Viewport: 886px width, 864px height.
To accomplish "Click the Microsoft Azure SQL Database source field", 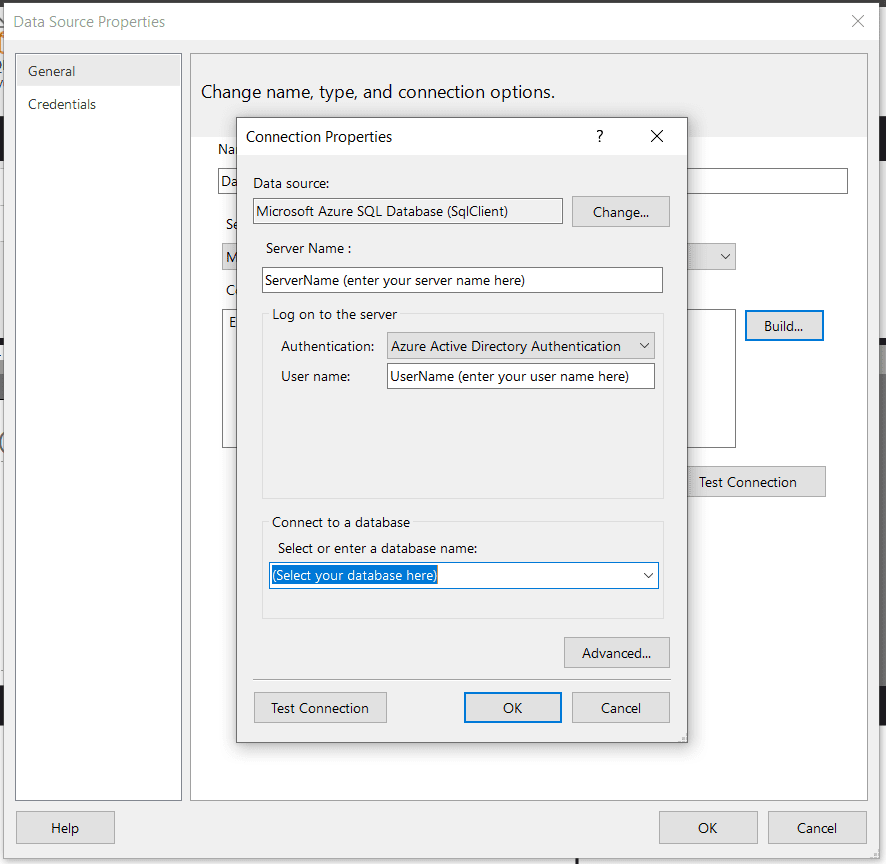I will pos(407,211).
